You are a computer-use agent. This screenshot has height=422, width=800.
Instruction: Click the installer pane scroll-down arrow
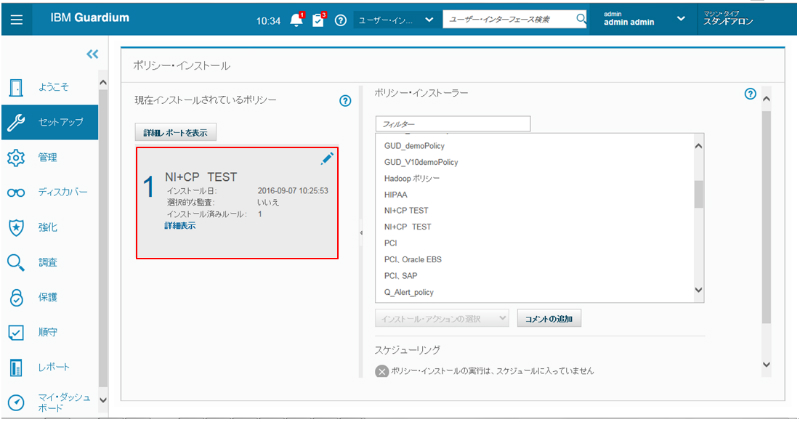[x=766, y=364]
